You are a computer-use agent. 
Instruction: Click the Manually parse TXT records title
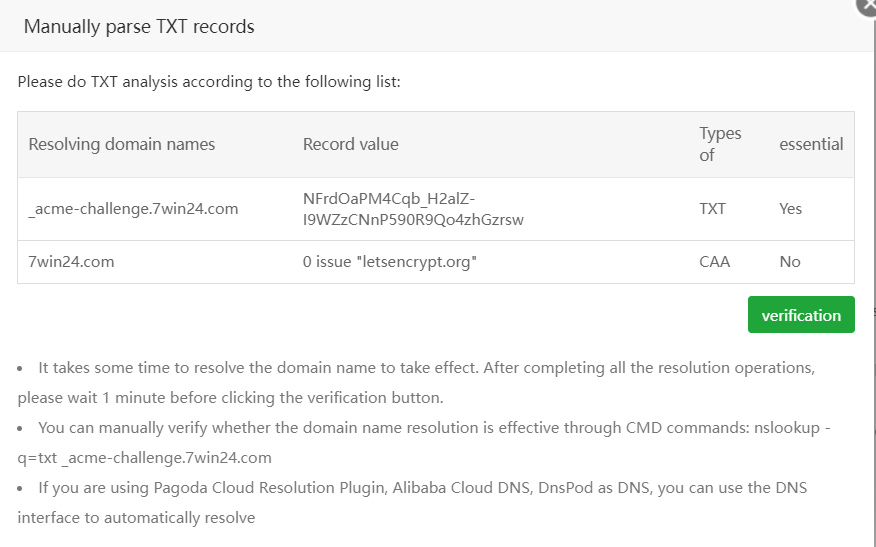coord(139,27)
